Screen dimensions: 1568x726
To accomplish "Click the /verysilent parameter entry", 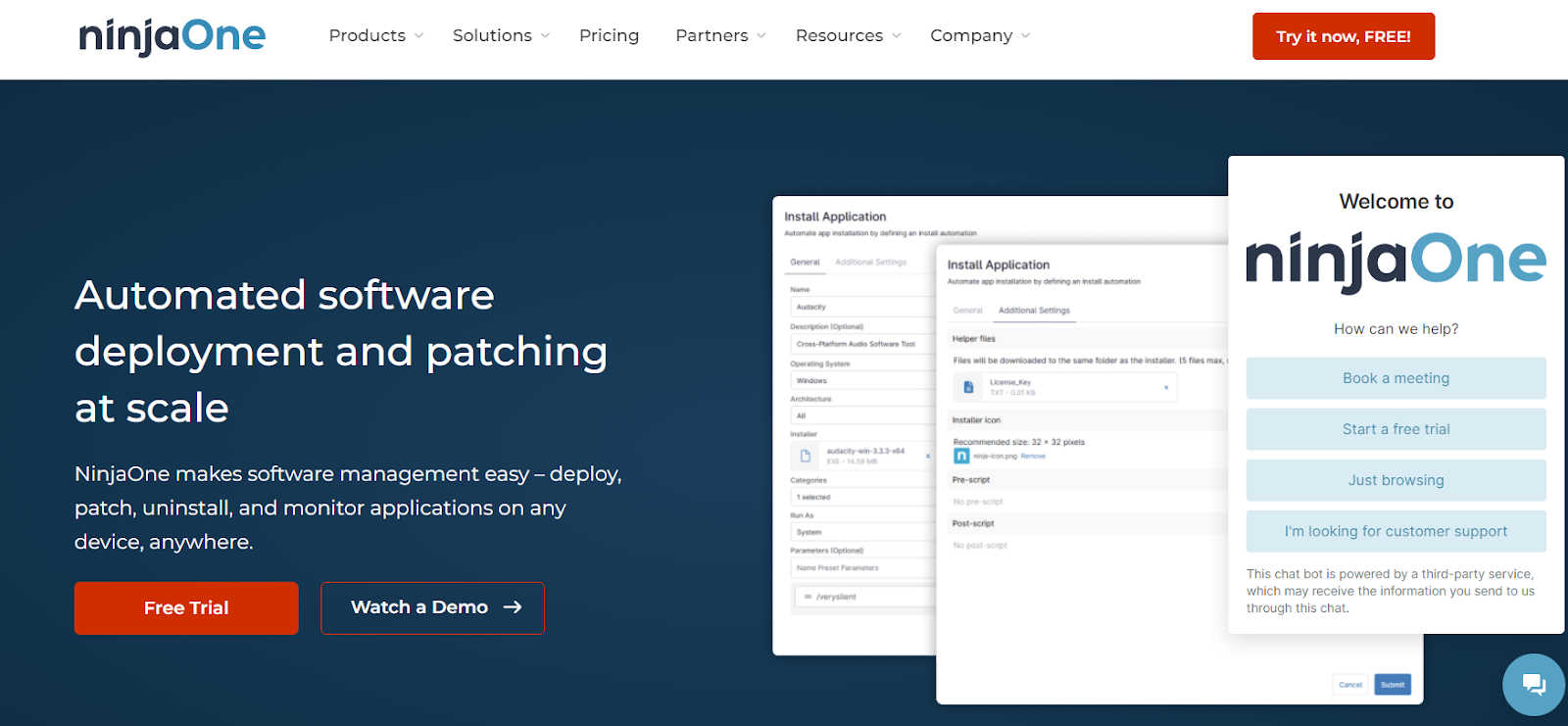I will [x=864, y=597].
